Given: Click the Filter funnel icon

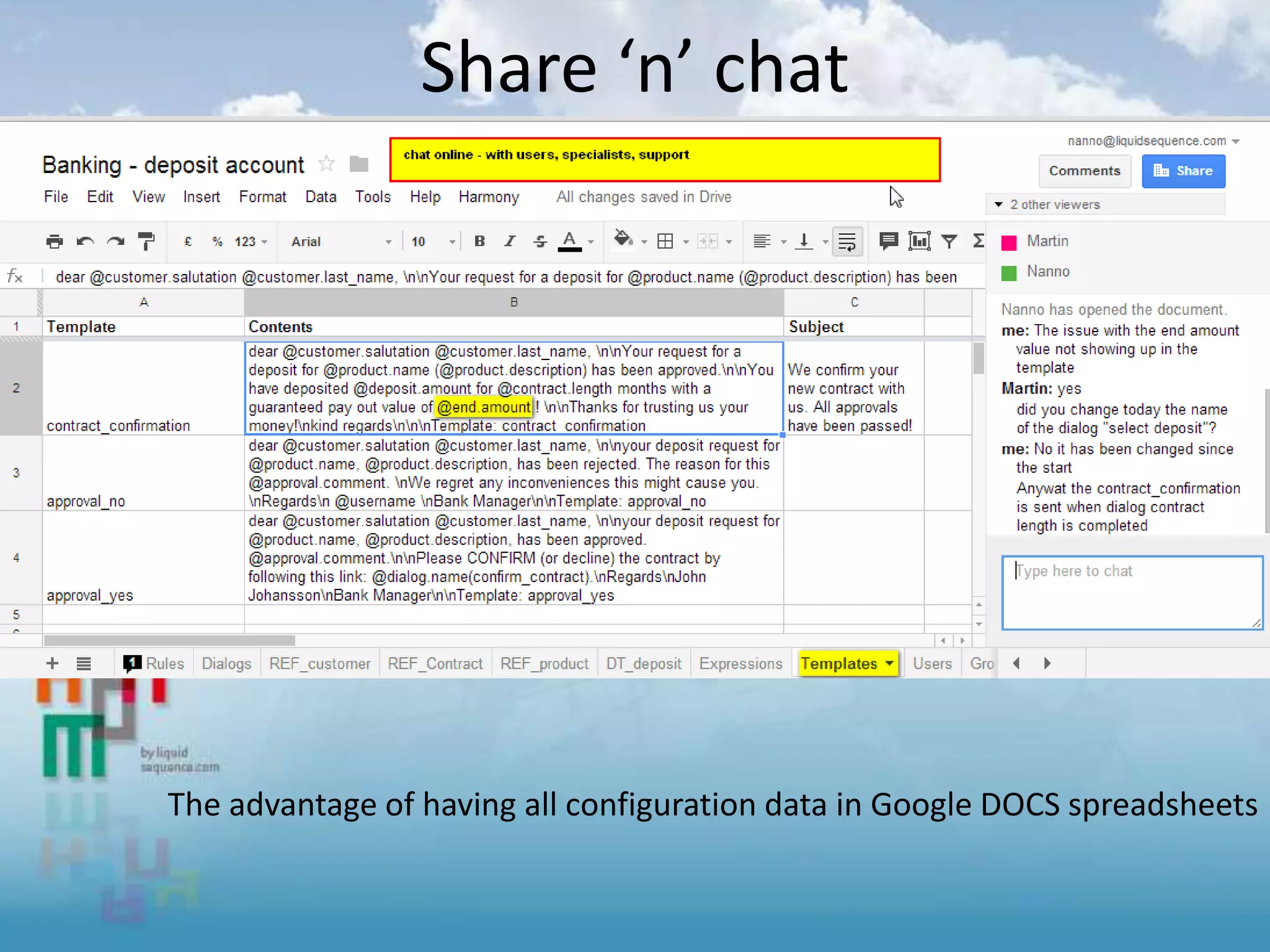Looking at the screenshot, I should pos(949,240).
